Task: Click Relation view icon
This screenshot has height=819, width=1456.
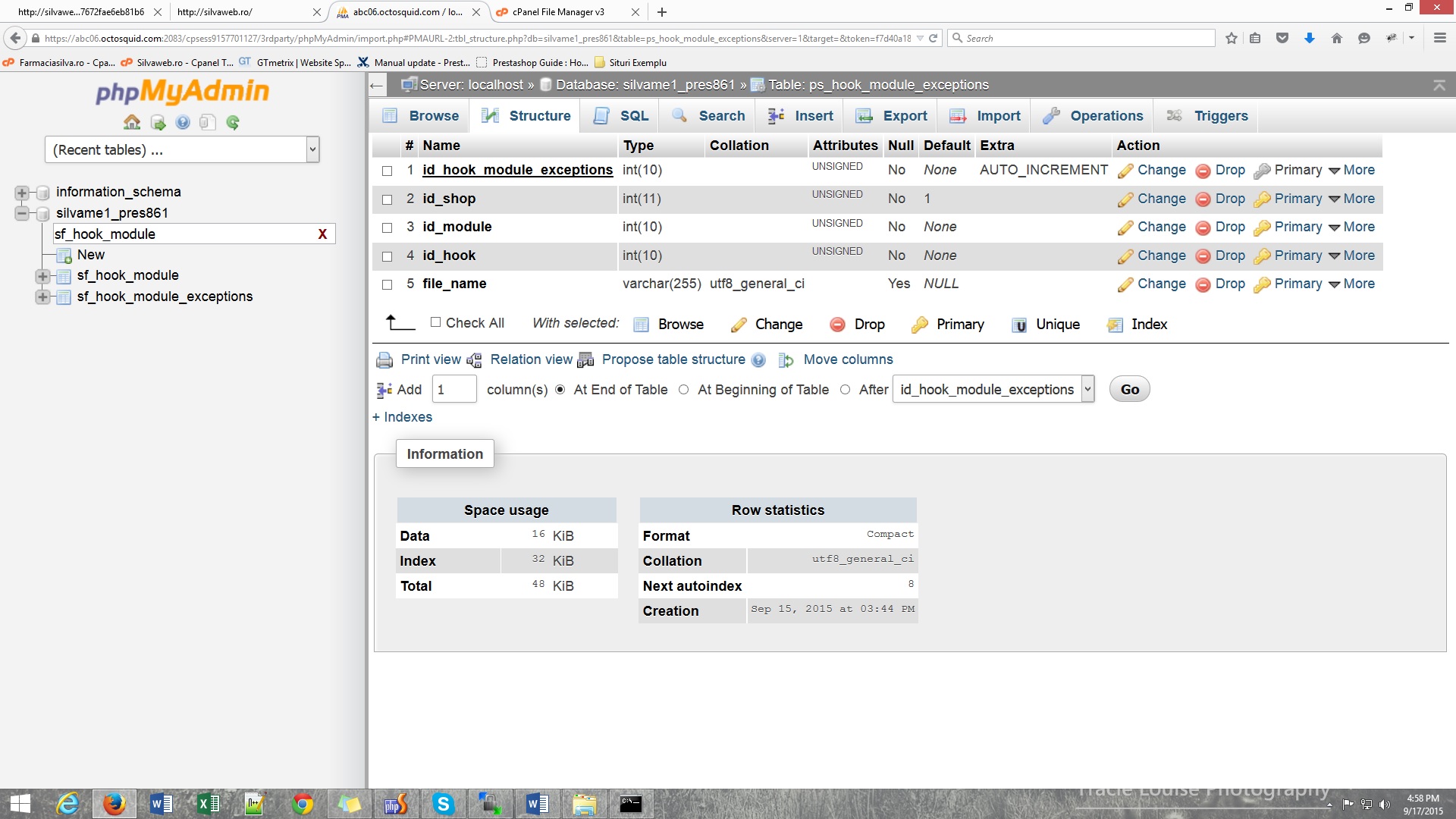Action: [474, 360]
